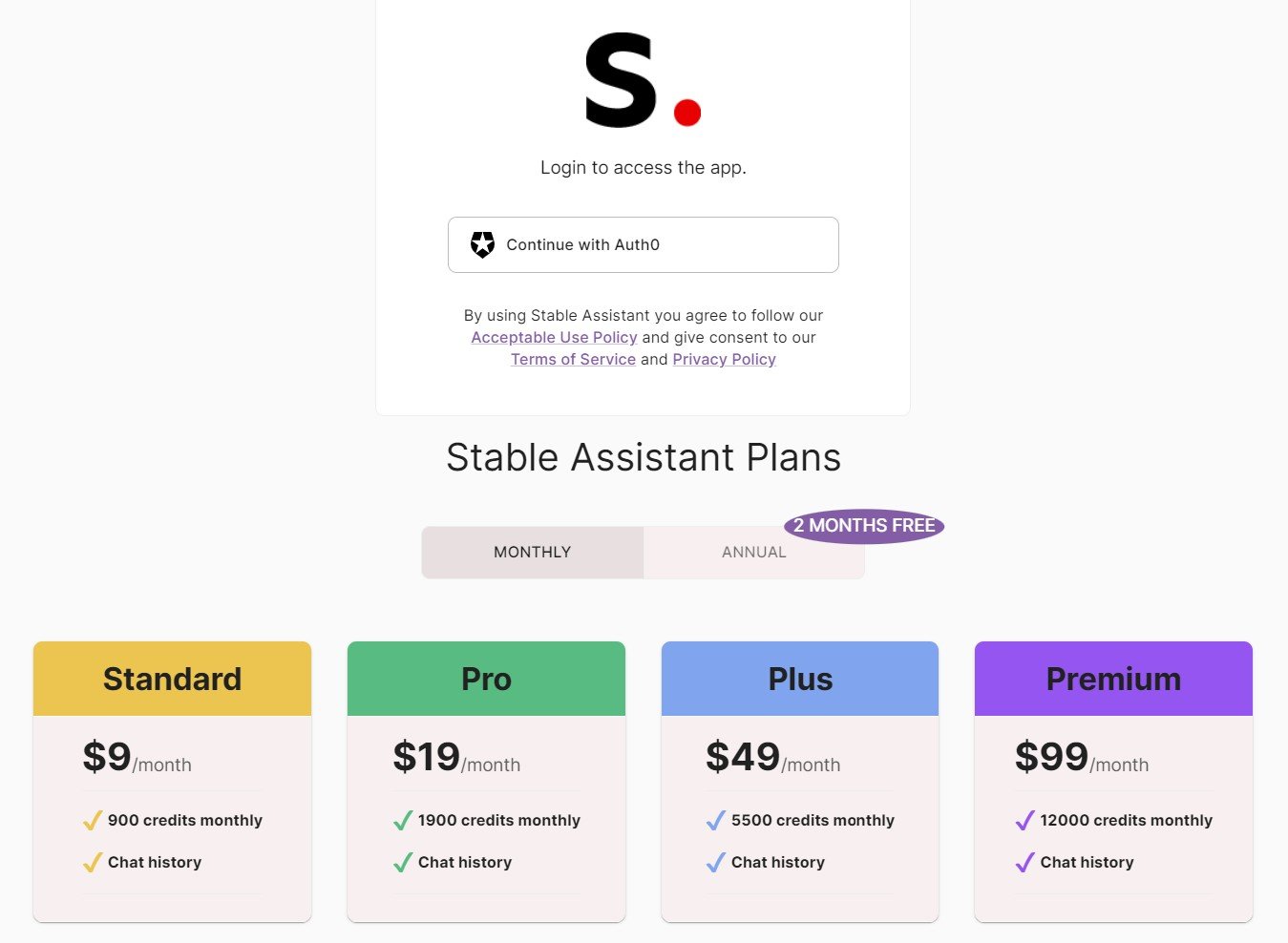Choose the Plus plan header
1288x943 pixels.
pyautogui.click(x=800, y=679)
